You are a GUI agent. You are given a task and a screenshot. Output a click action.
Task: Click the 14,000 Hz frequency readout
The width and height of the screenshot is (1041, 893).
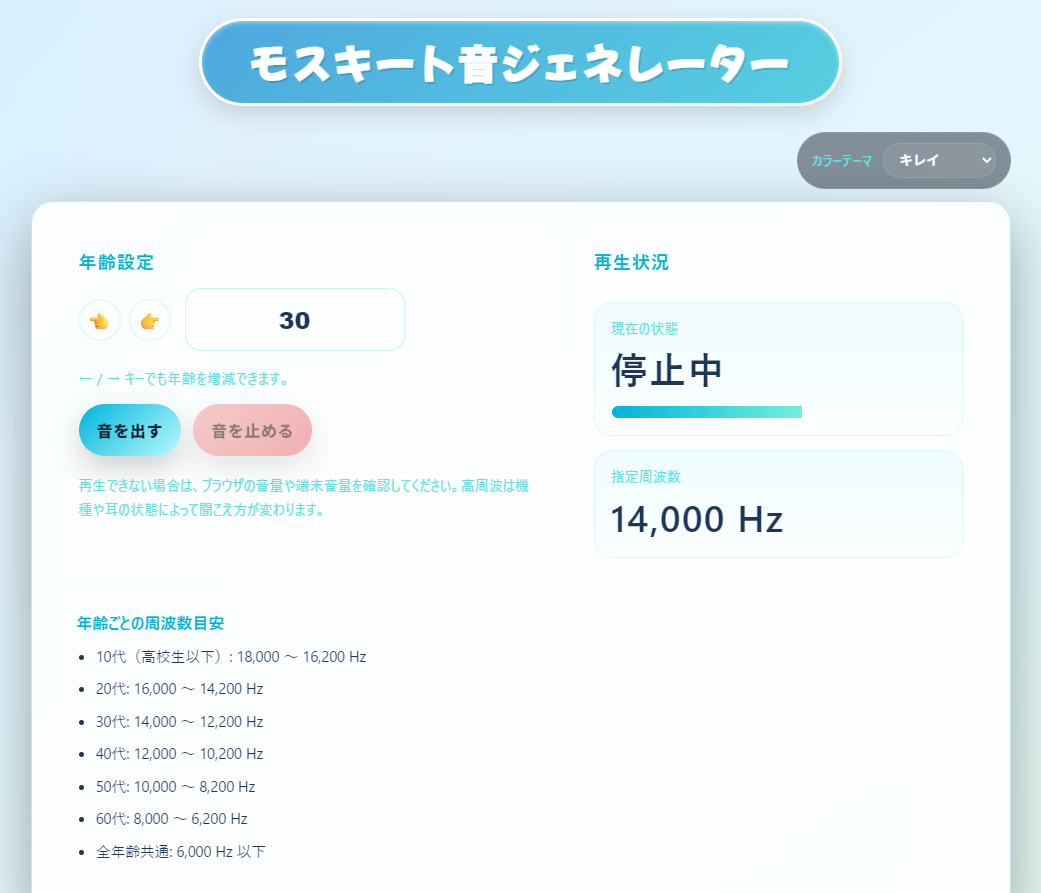[696, 519]
